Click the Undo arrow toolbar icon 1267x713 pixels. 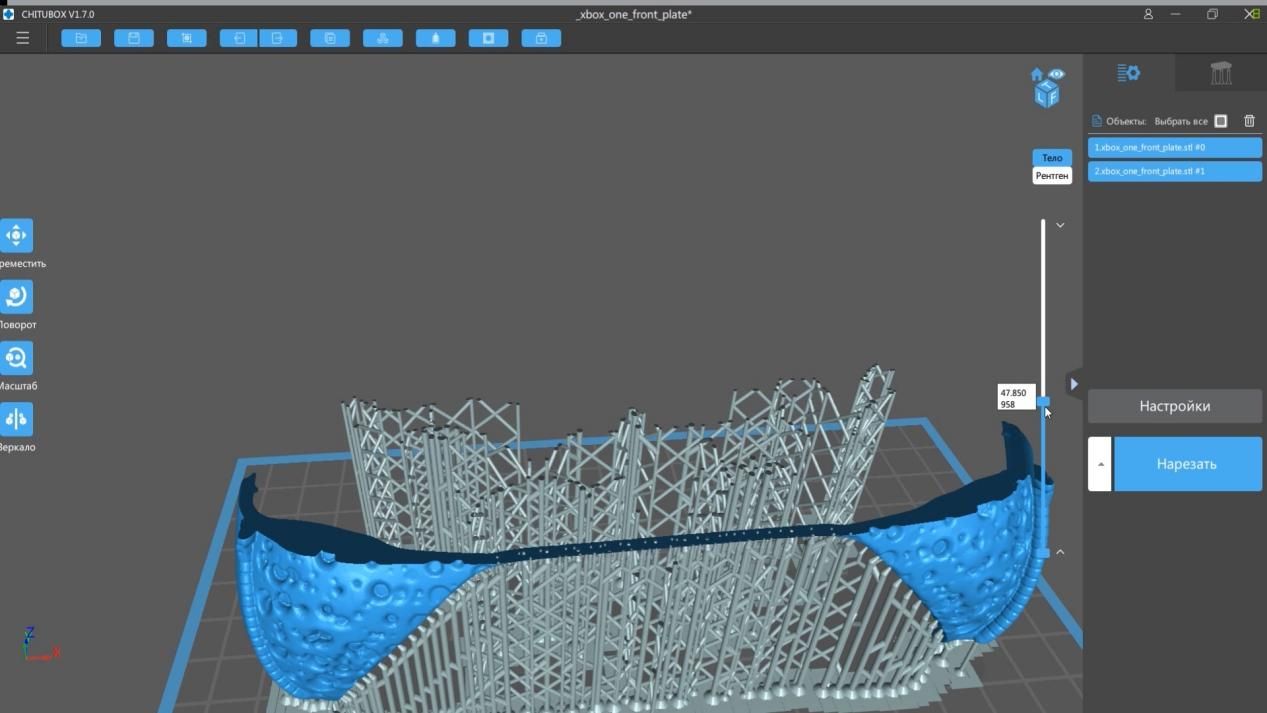tap(239, 38)
